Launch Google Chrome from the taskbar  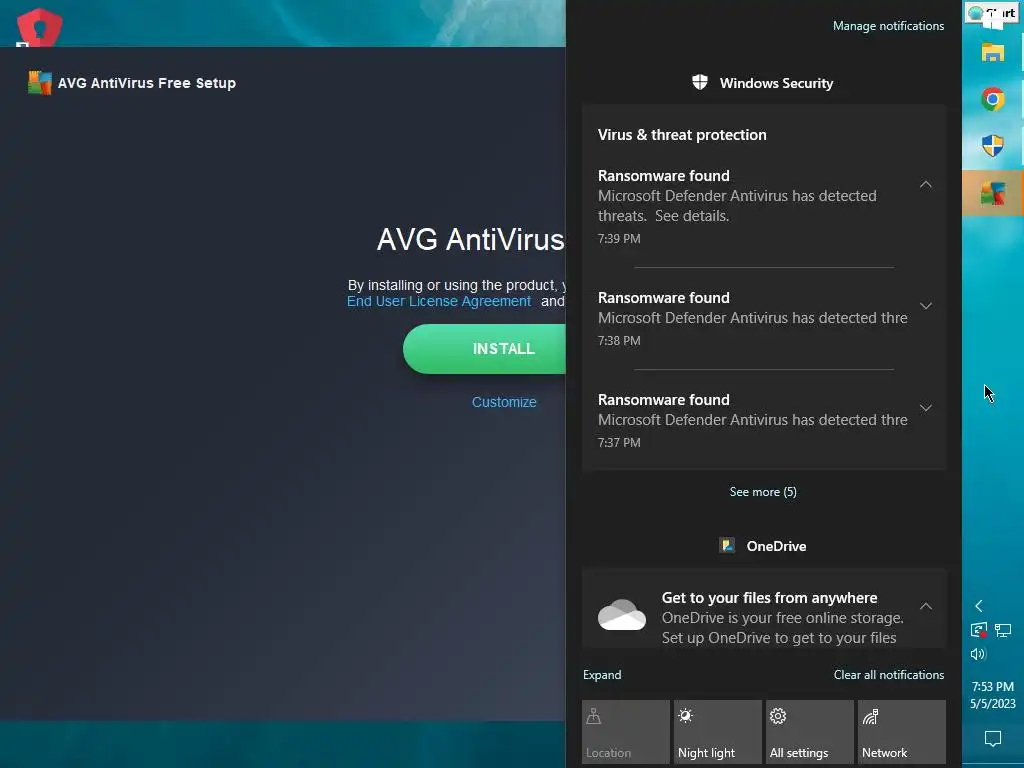coord(993,99)
